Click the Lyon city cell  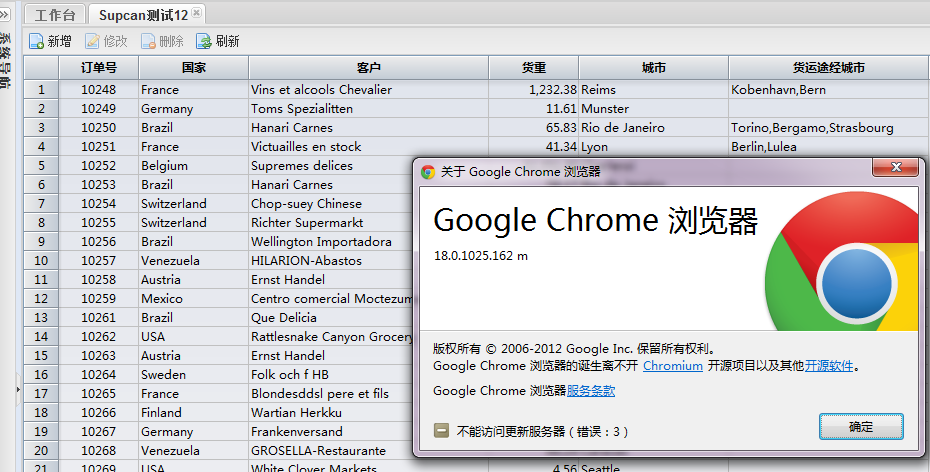coord(654,146)
